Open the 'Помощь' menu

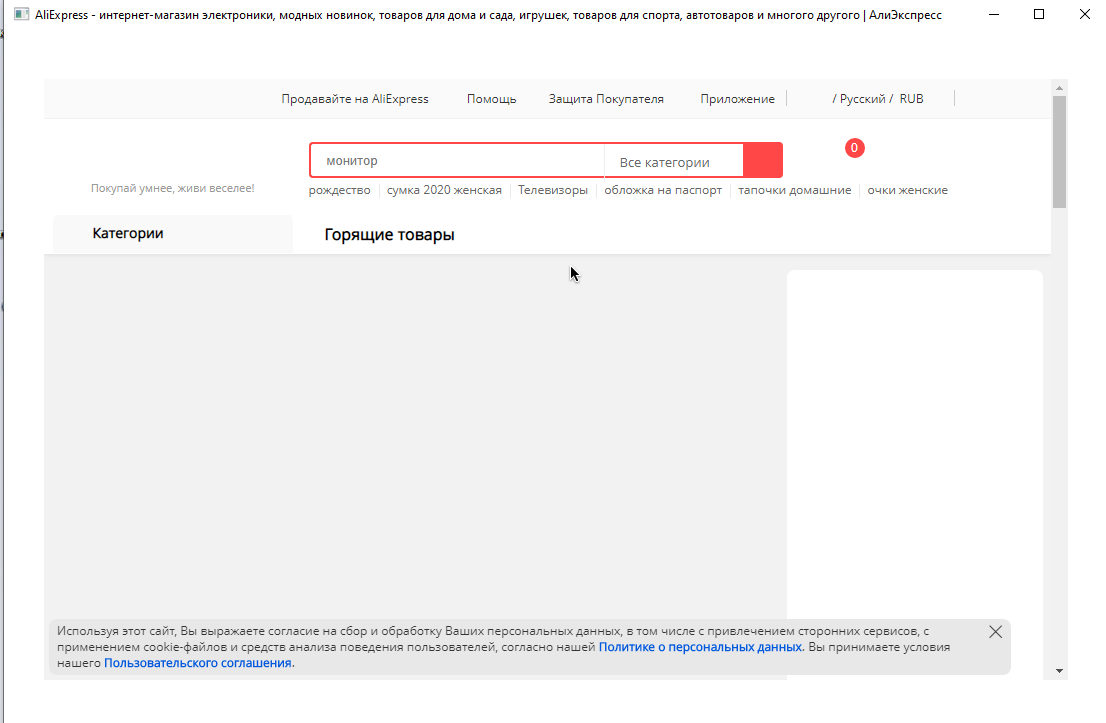[492, 99]
